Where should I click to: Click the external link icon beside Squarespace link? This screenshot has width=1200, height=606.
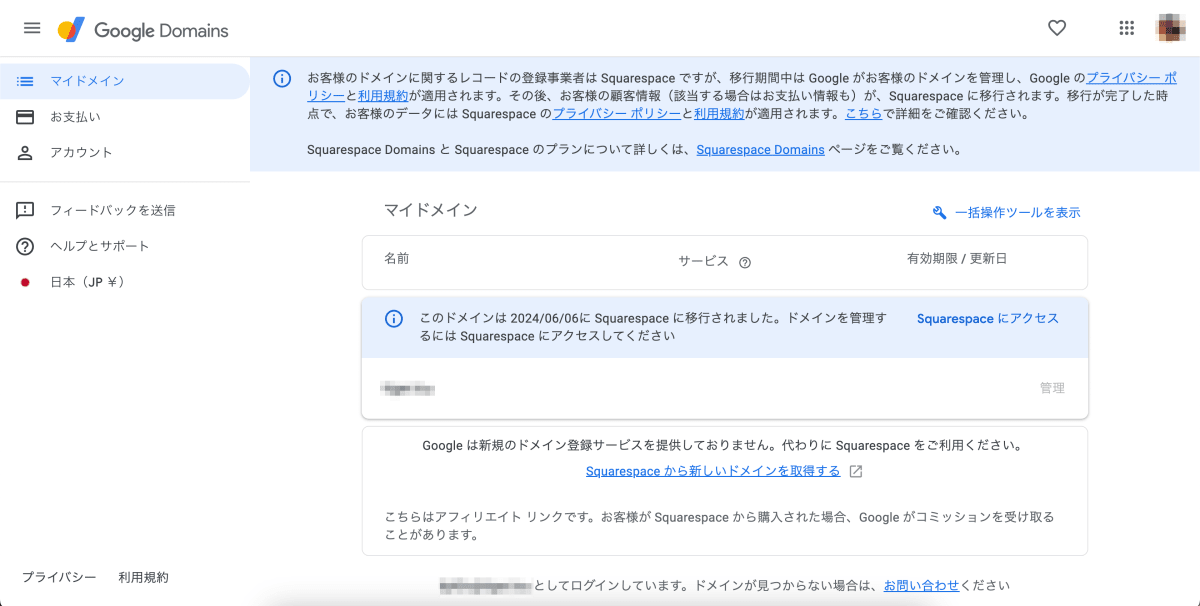(856, 471)
